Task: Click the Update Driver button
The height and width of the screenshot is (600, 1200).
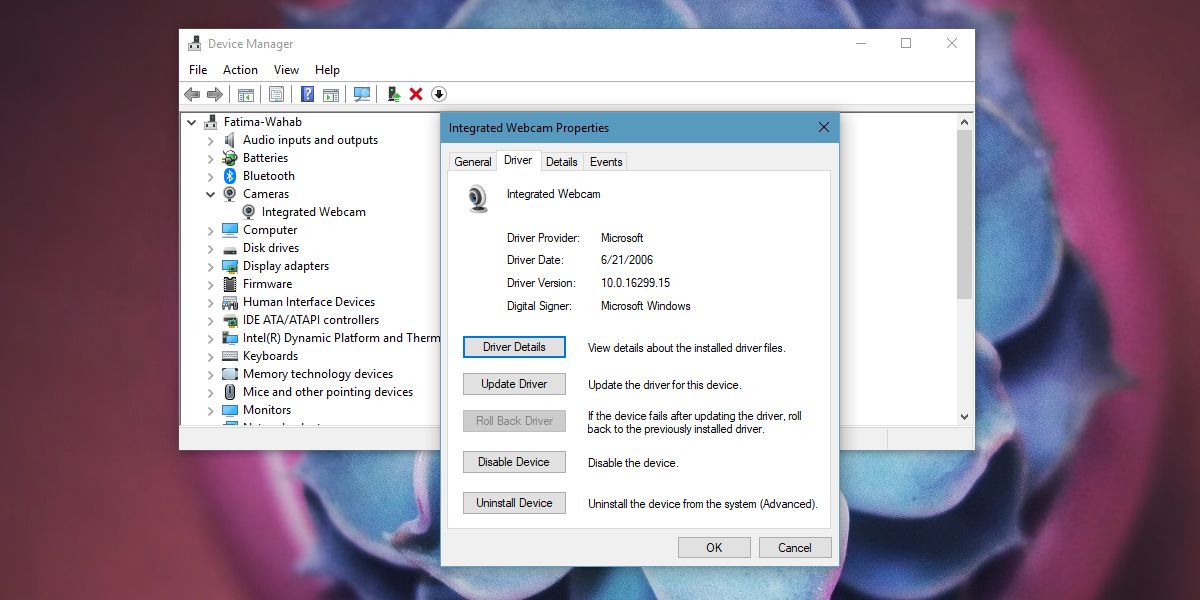Action: point(514,384)
